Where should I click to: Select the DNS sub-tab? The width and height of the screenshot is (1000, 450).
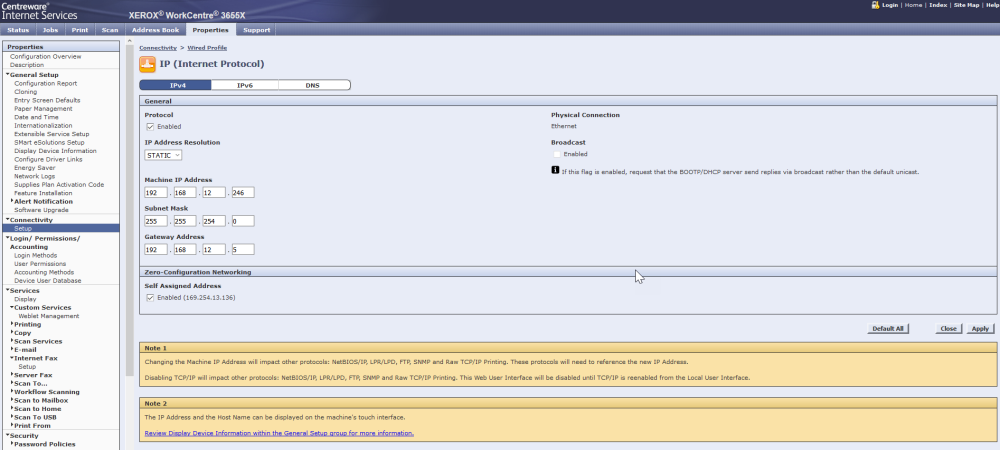313,85
